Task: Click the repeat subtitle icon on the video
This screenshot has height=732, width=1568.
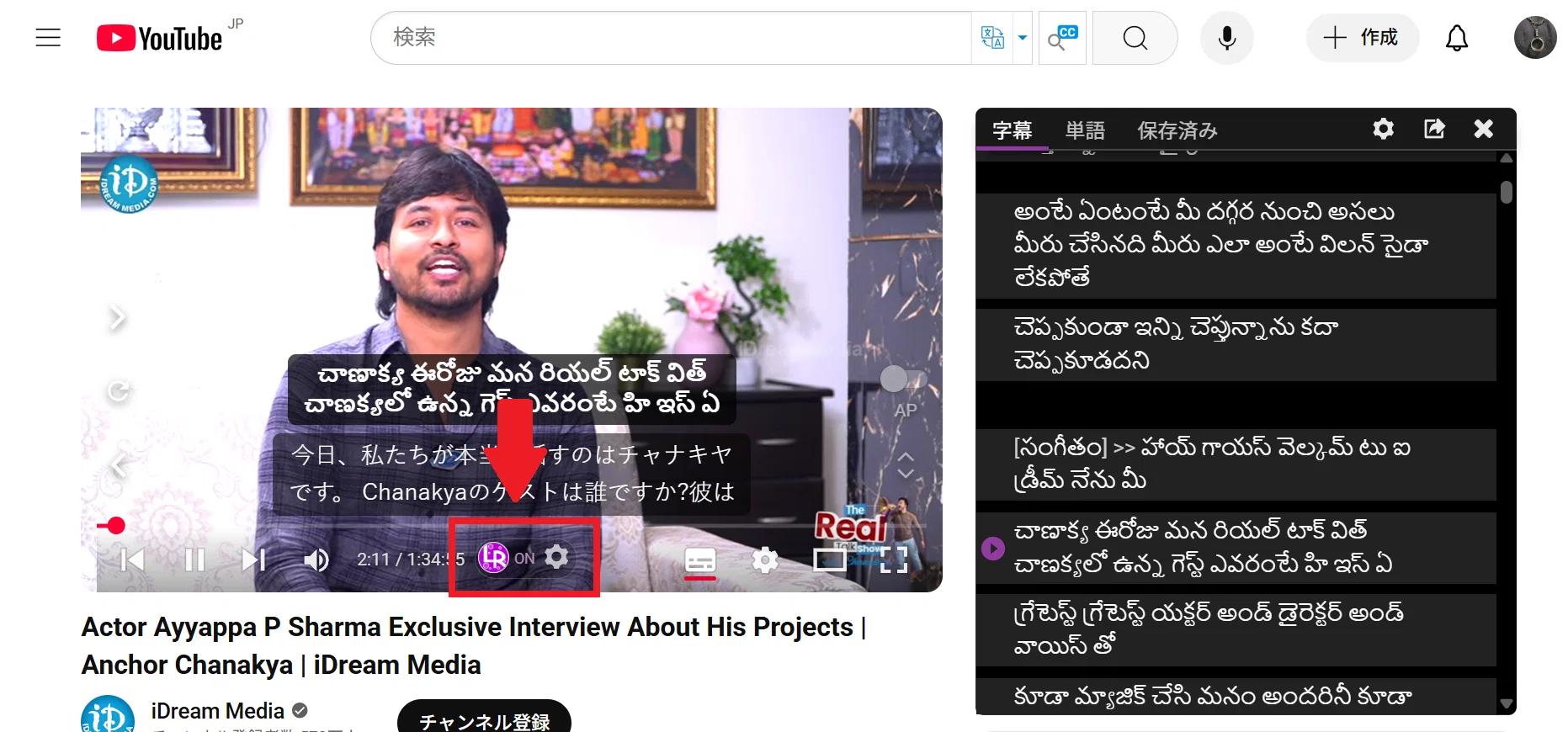Action: click(119, 391)
